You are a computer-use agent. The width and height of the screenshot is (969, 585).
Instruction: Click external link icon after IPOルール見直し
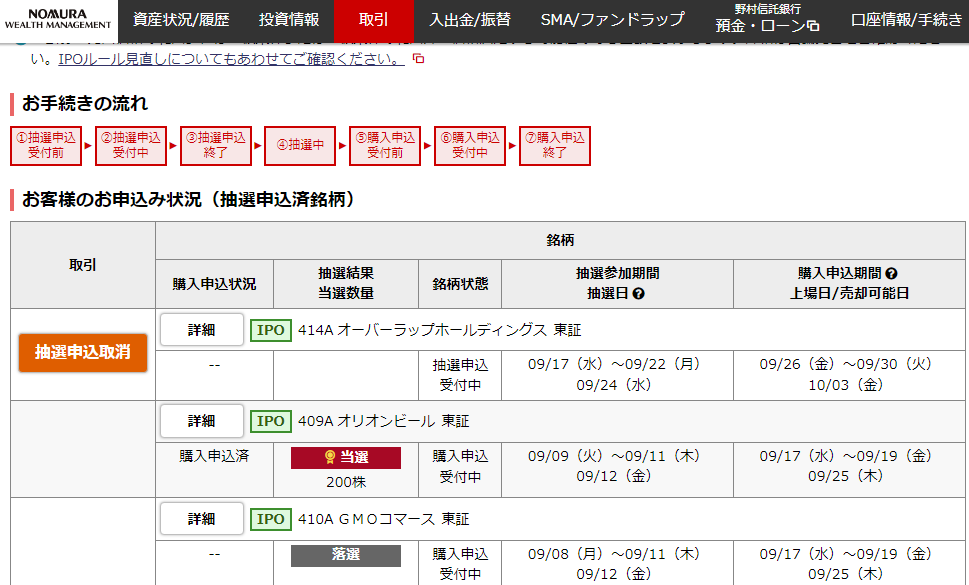point(419,59)
